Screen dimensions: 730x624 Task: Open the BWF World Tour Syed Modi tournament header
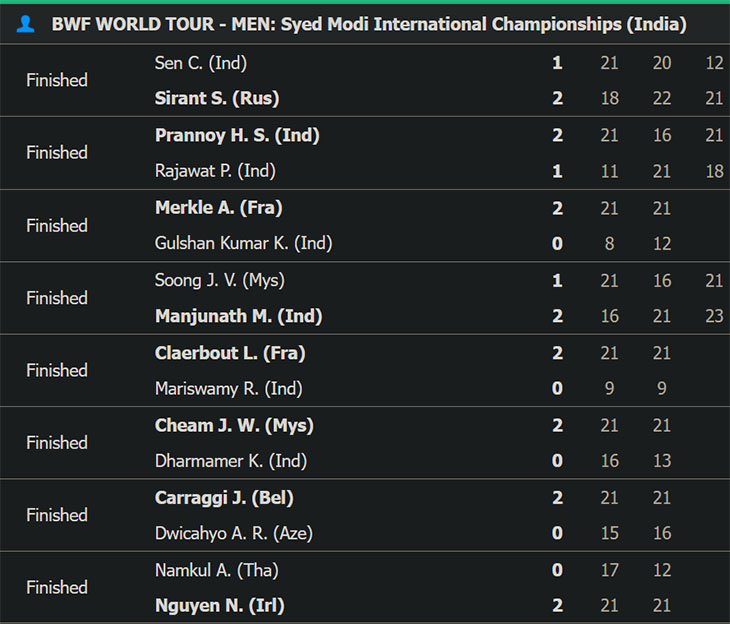[369, 24]
